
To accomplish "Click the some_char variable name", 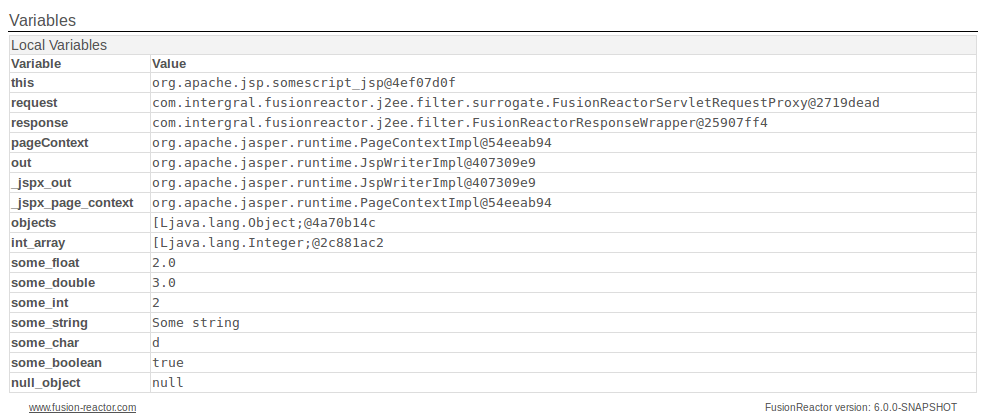I will [x=45, y=343].
